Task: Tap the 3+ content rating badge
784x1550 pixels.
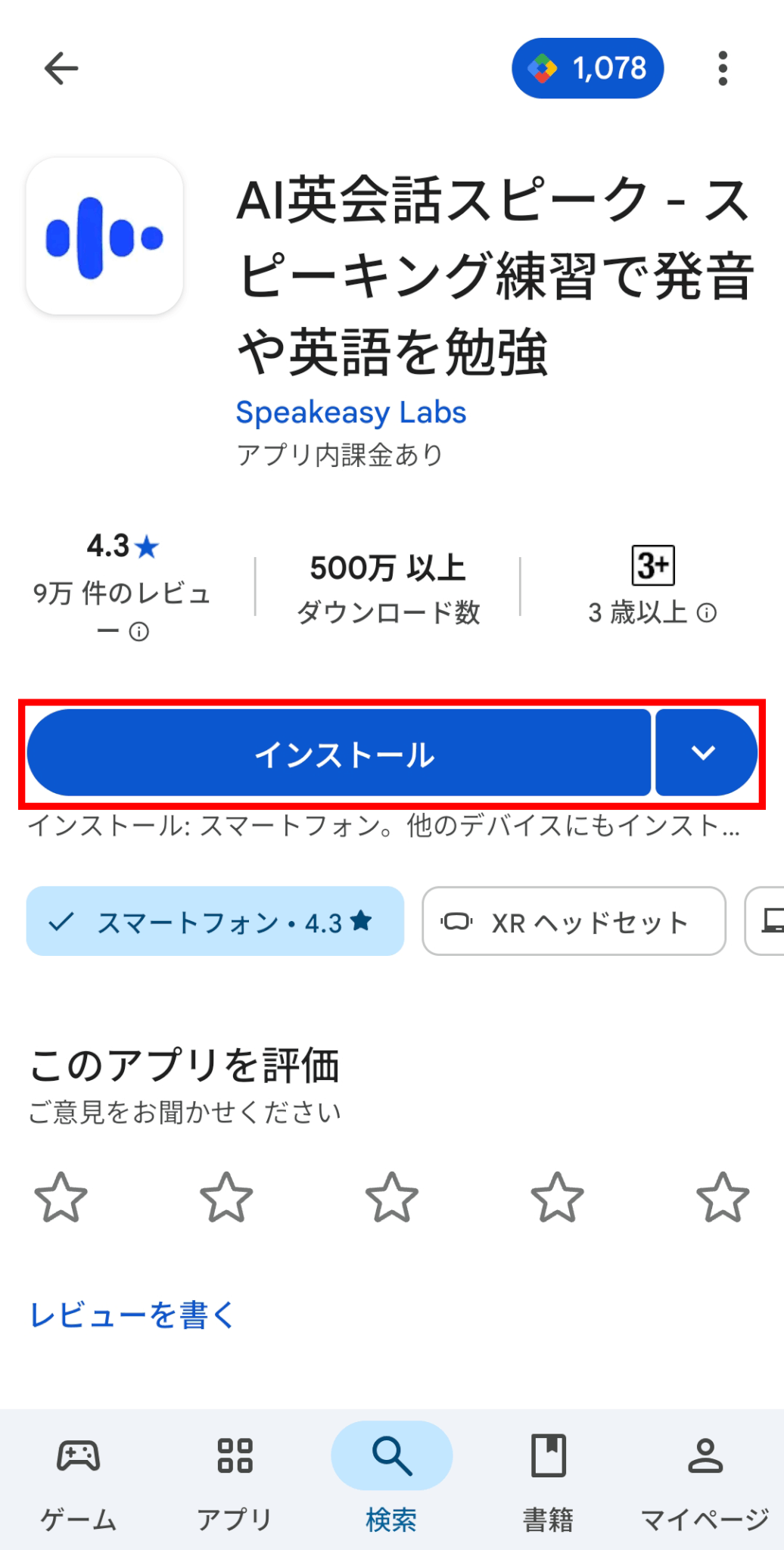Action: tap(652, 565)
